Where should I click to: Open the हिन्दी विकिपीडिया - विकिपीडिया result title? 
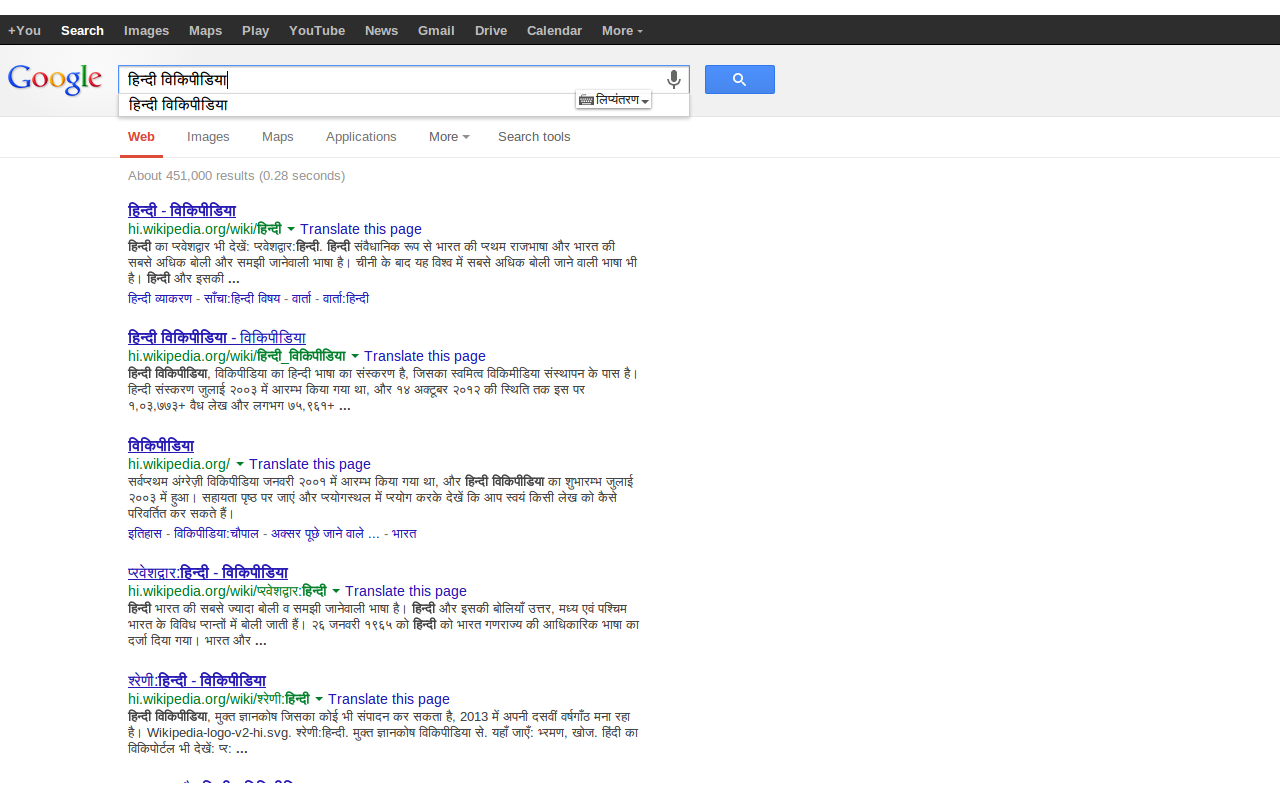coord(217,338)
